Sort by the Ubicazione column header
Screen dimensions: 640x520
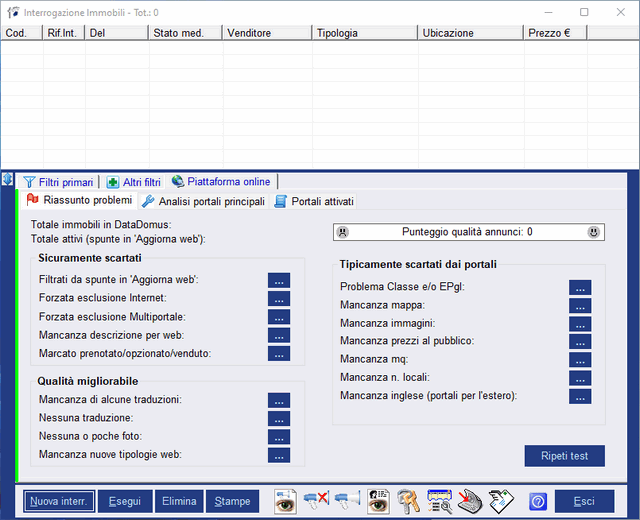(x=471, y=33)
